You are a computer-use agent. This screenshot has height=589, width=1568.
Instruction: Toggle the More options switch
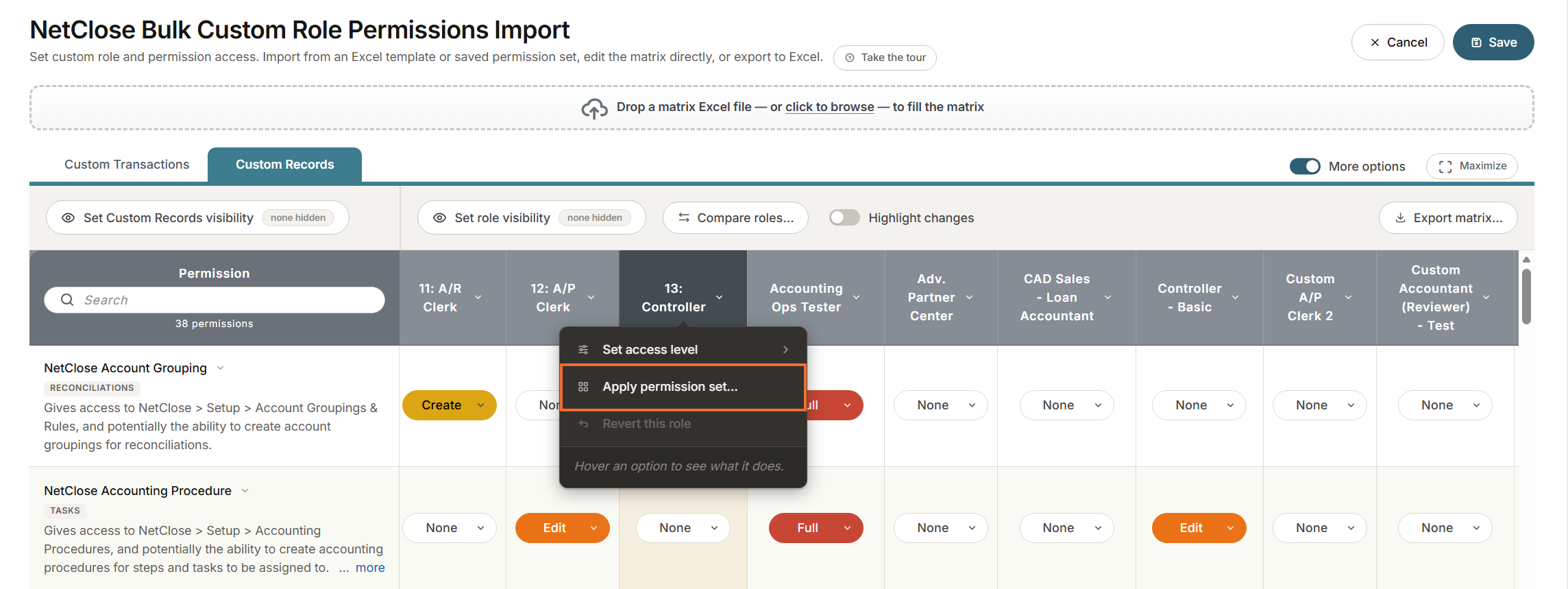[1305, 166]
